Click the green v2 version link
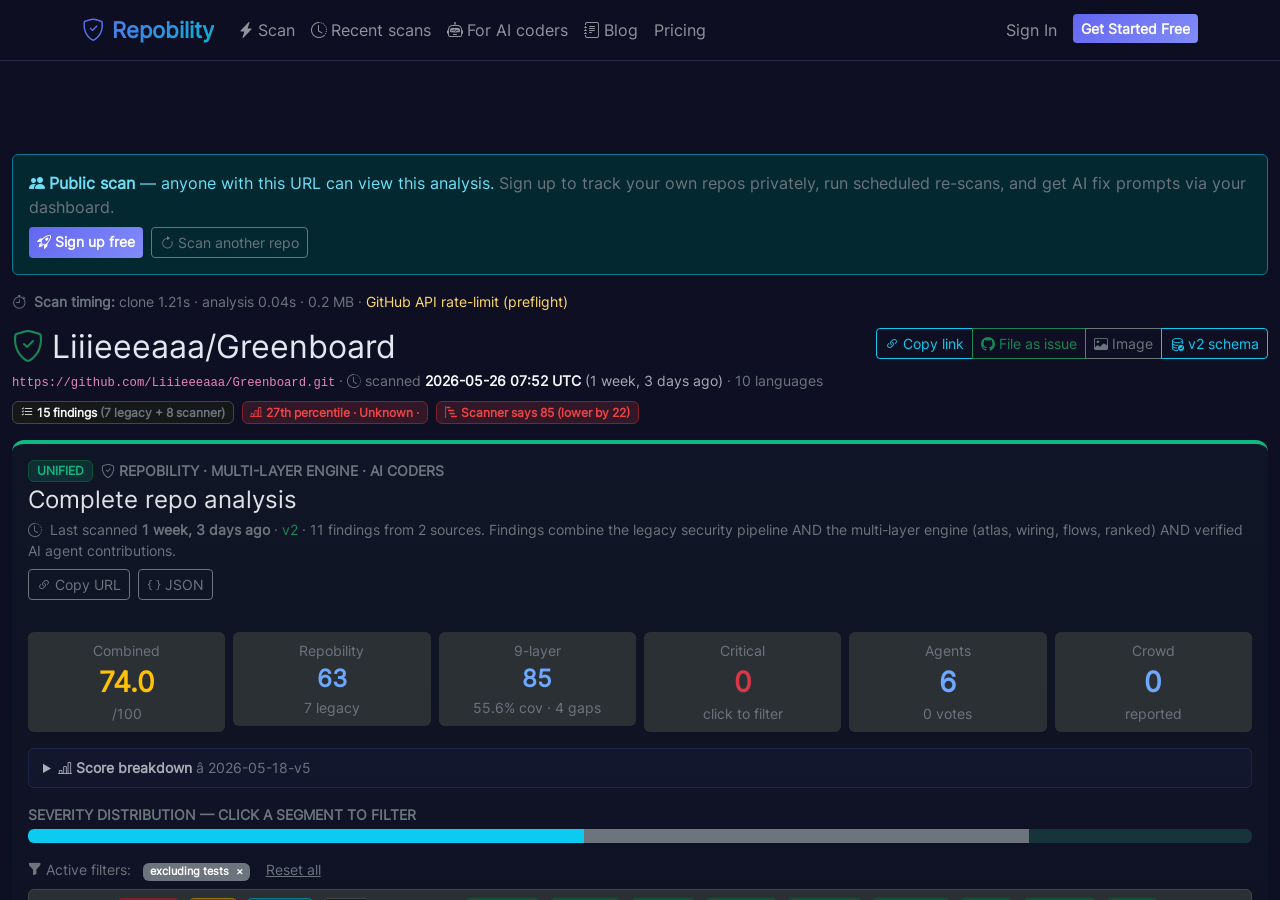The width and height of the screenshot is (1280, 900). [x=290, y=530]
